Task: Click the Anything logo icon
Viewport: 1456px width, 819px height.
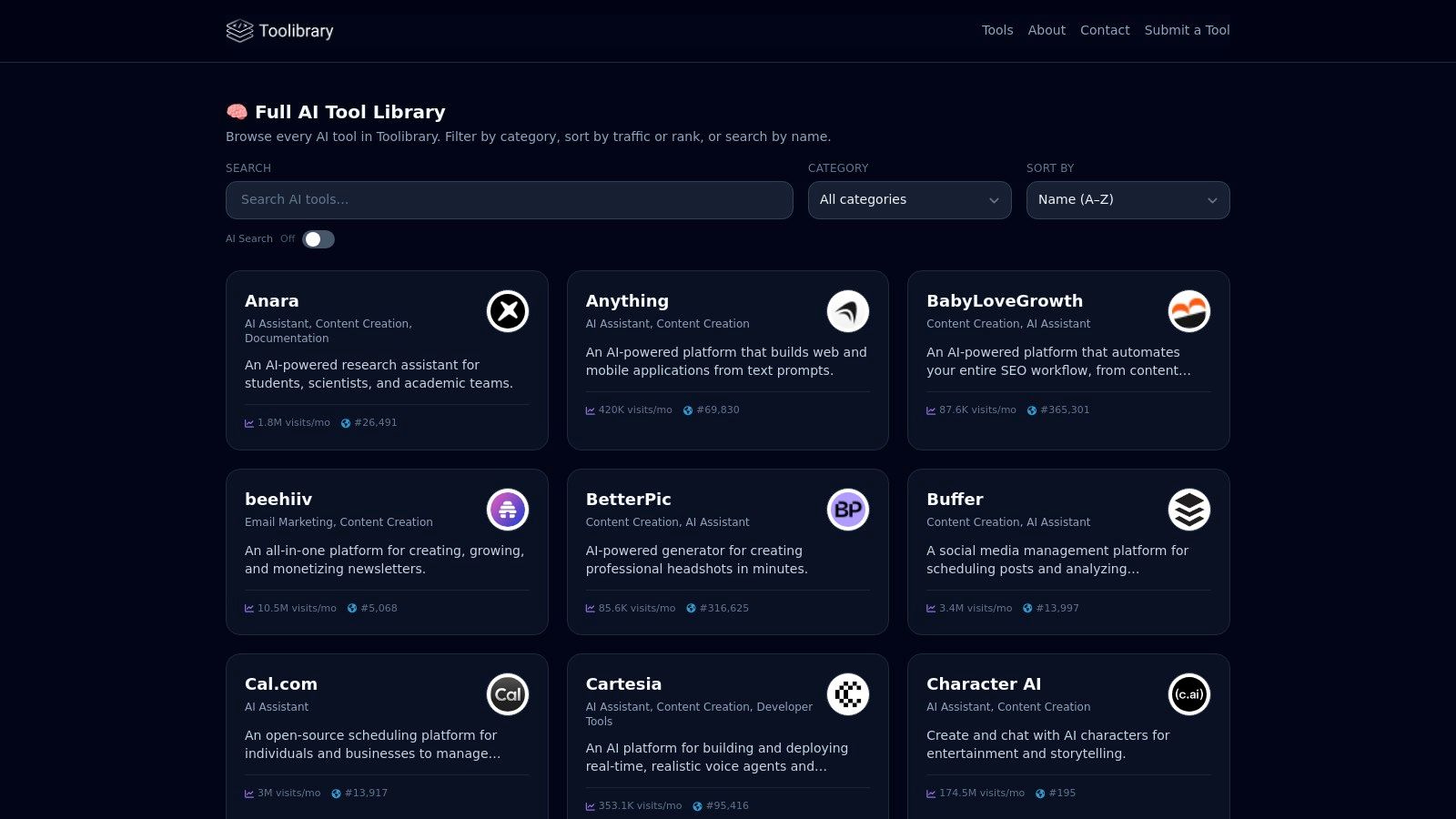Action: tap(848, 311)
